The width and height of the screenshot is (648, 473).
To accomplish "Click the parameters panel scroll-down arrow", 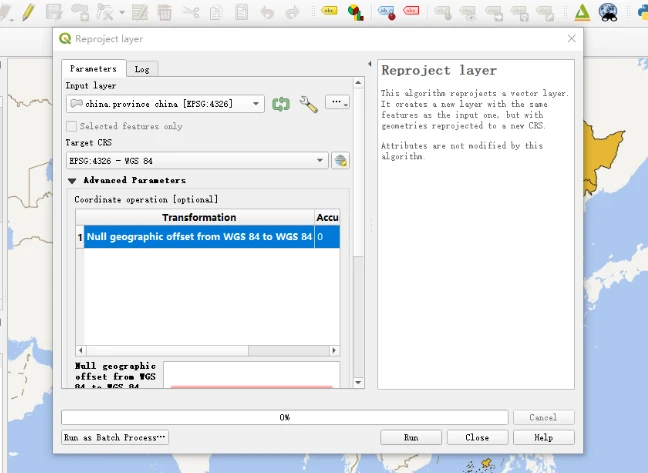I will (x=358, y=383).
